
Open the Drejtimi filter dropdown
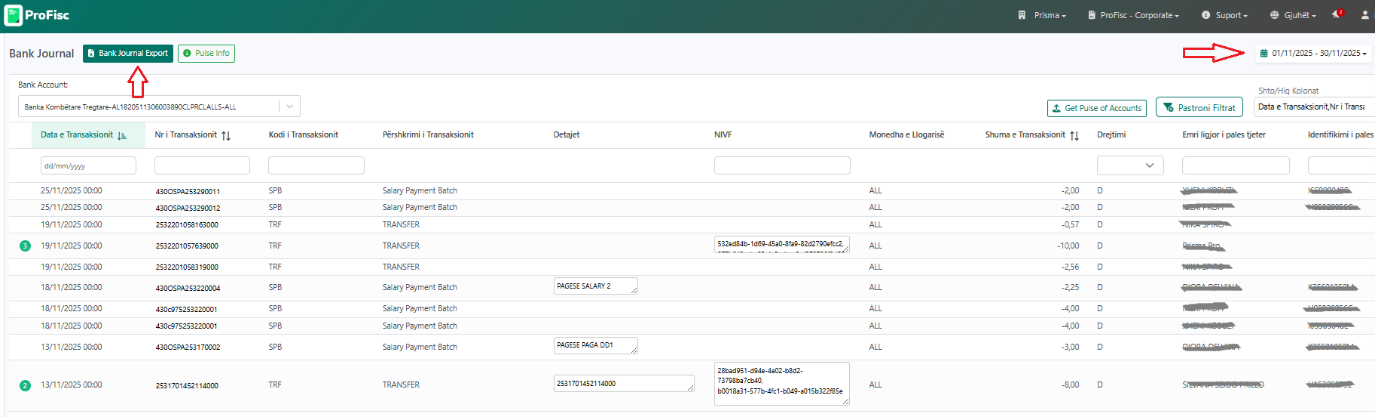[1130, 165]
